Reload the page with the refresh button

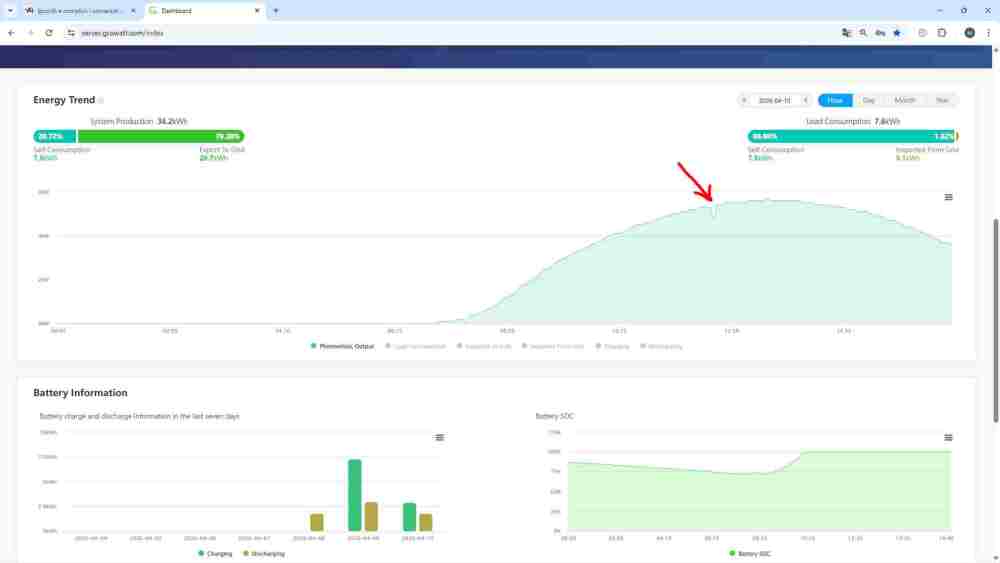[49, 32]
